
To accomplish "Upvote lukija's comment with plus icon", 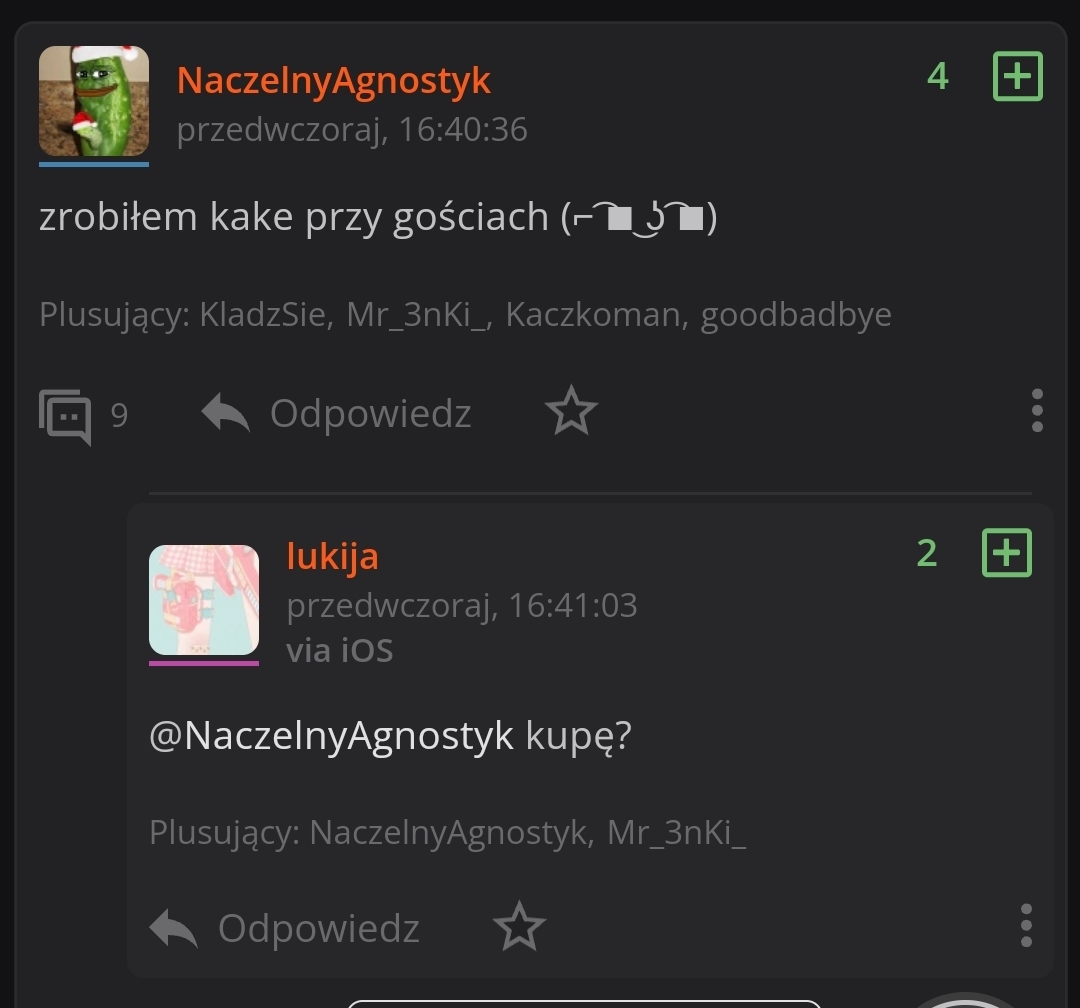I will pos(1006,553).
